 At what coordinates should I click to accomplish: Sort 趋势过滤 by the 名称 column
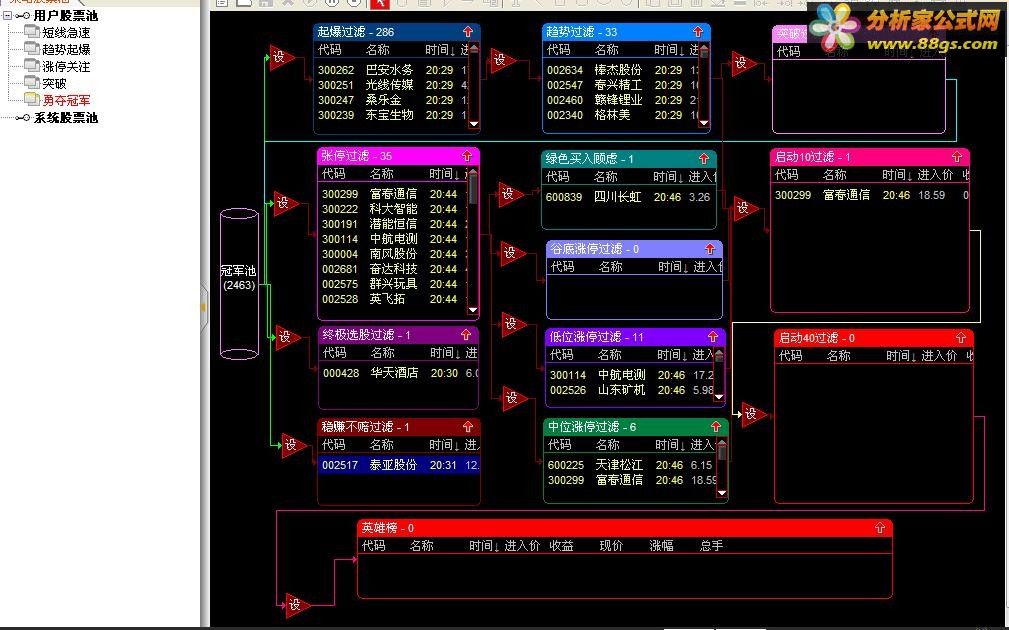tap(606, 50)
